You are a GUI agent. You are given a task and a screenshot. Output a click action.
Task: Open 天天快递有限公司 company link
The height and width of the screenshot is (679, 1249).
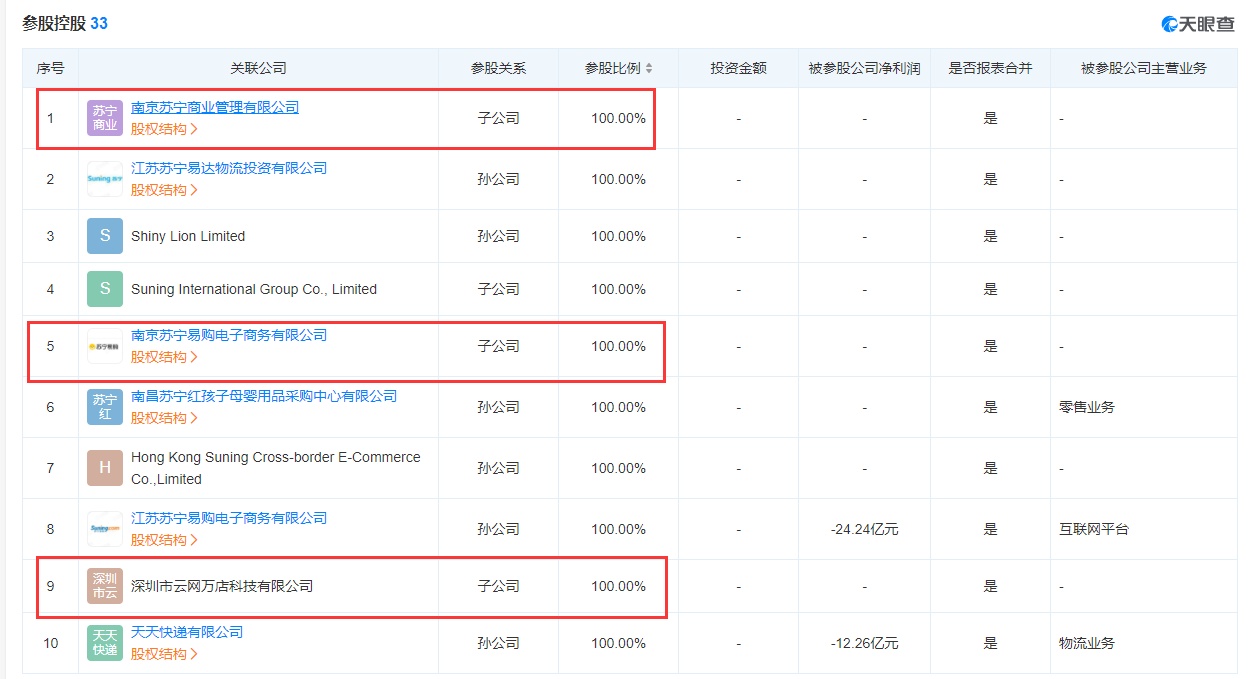tap(187, 632)
